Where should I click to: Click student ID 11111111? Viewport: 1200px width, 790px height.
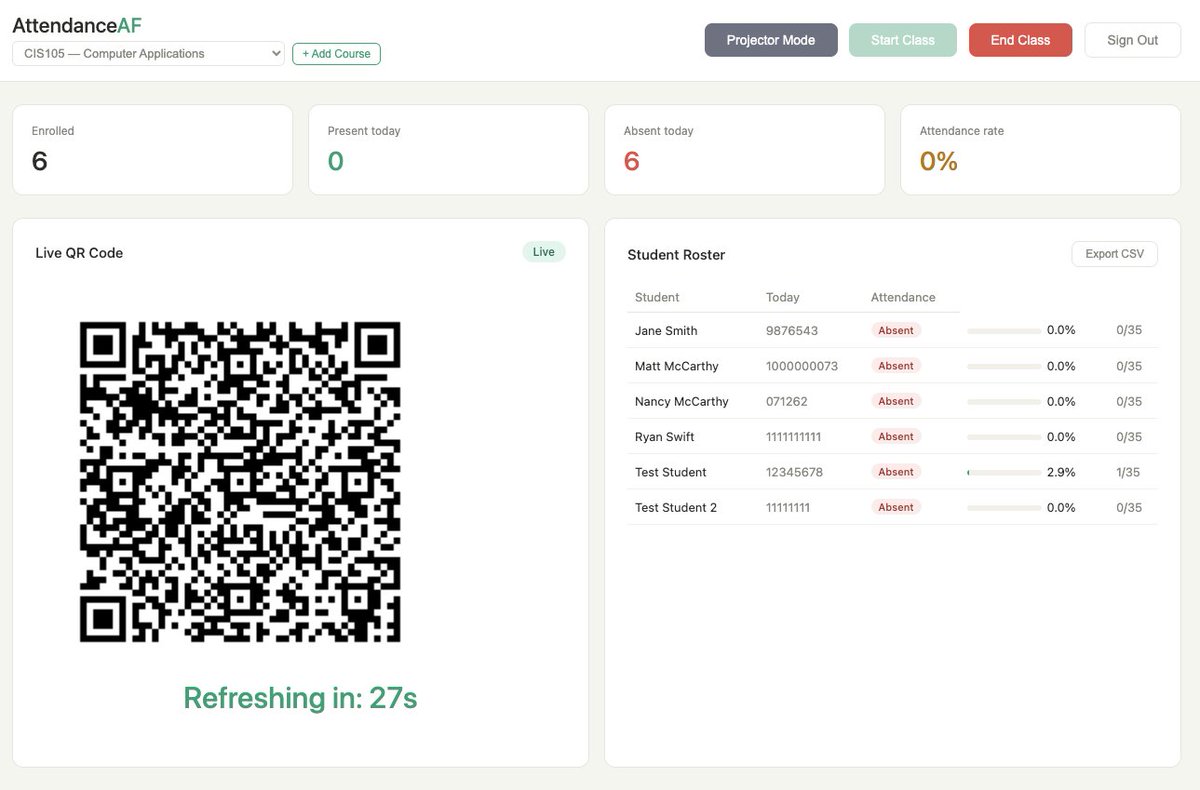788,508
